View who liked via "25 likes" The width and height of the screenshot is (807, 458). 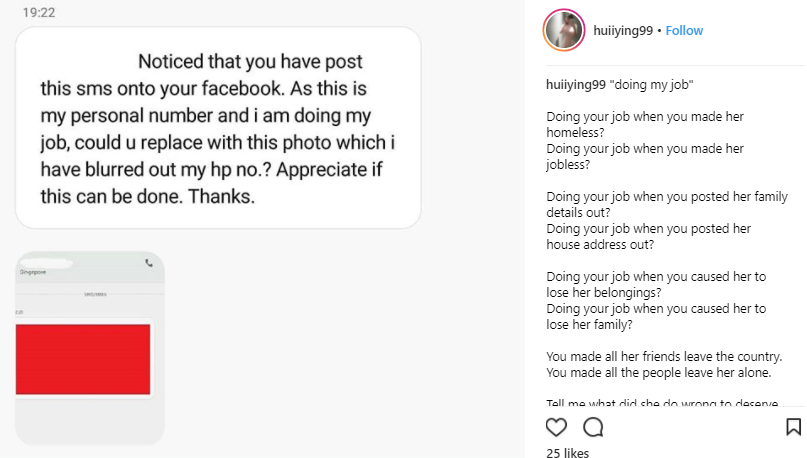coord(568,453)
